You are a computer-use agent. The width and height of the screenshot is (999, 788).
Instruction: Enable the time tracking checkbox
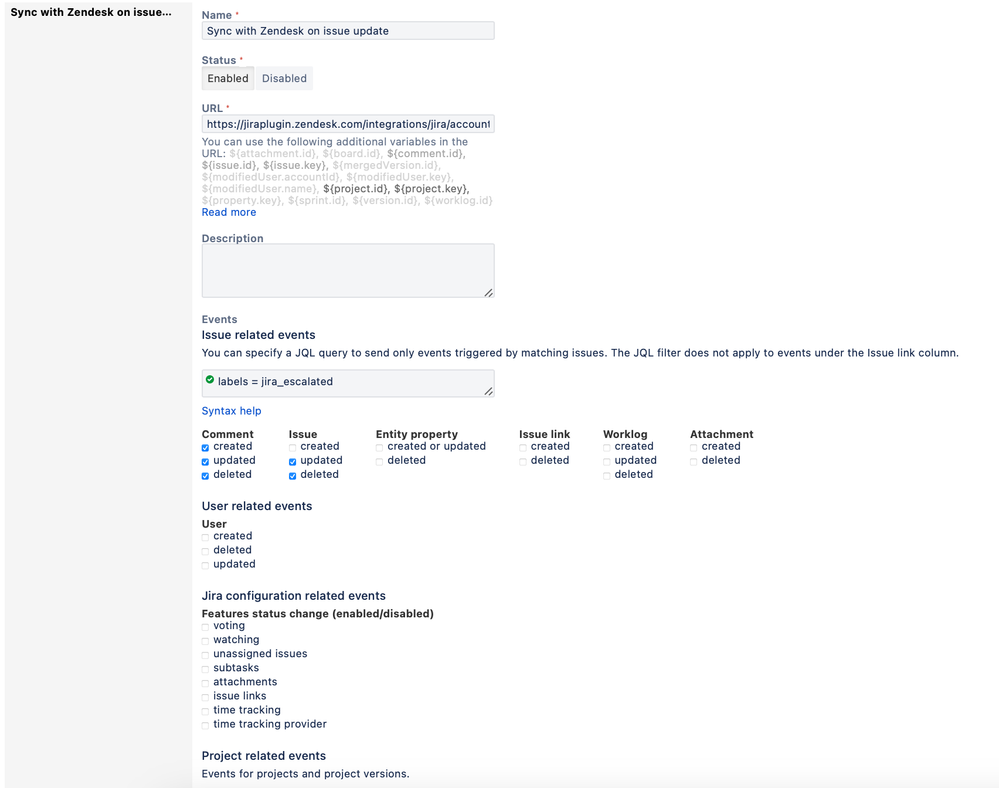click(205, 712)
